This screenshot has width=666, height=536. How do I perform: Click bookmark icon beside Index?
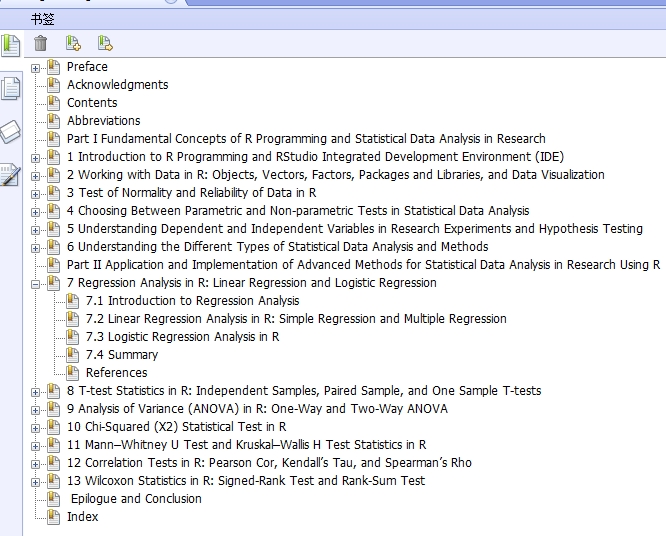[x=54, y=516]
